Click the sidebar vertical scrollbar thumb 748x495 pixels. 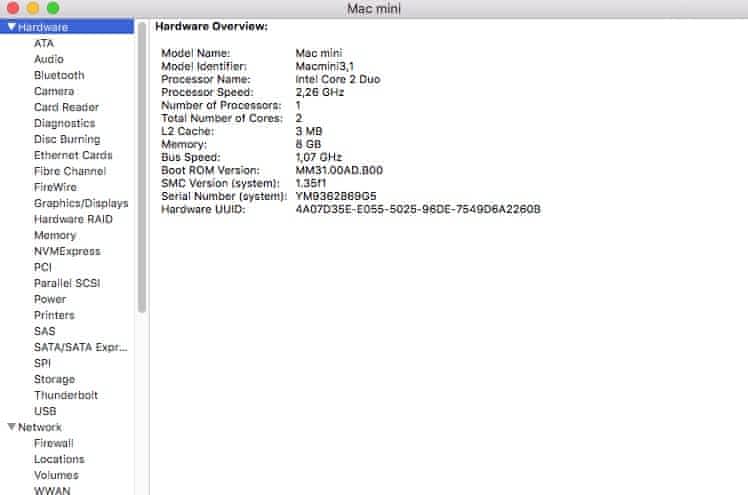(x=142, y=167)
